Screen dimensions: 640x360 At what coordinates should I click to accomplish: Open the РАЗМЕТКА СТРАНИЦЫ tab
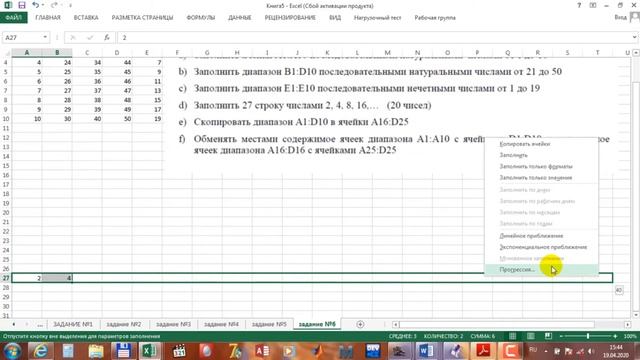pyautogui.click(x=142, y=18)
